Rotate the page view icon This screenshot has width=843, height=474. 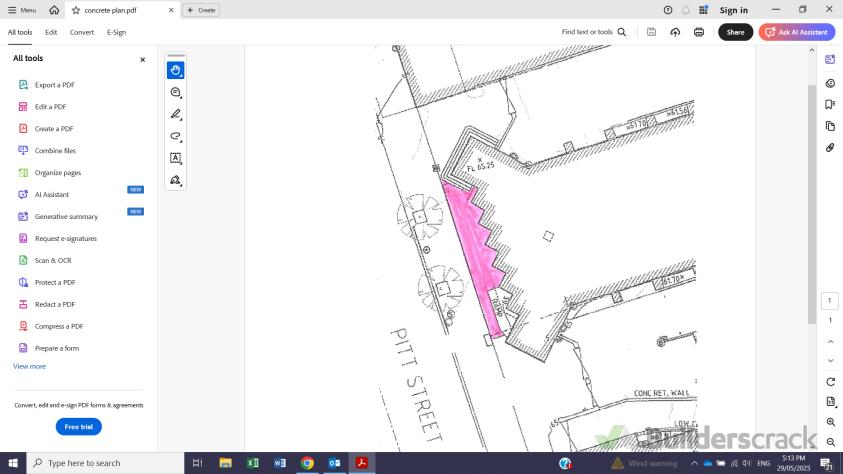[x=830, y=382]
